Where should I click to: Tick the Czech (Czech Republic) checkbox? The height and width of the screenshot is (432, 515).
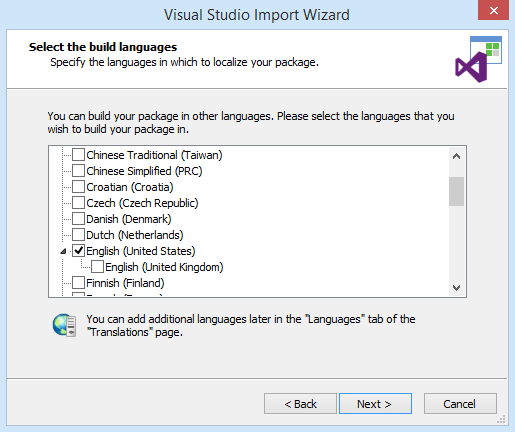pos(78,203)
